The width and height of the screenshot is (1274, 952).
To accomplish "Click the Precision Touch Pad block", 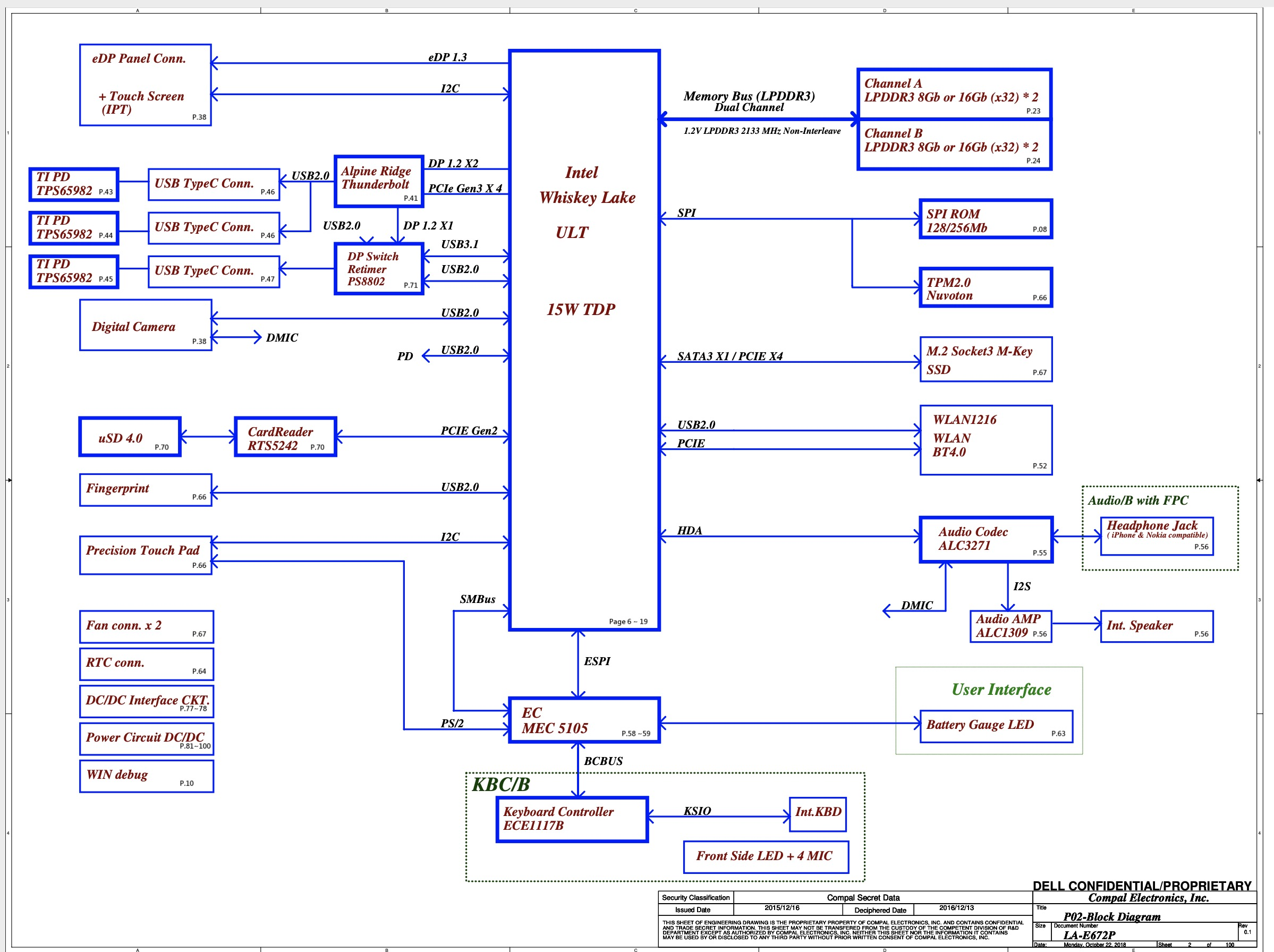I will tap(145, 555).
